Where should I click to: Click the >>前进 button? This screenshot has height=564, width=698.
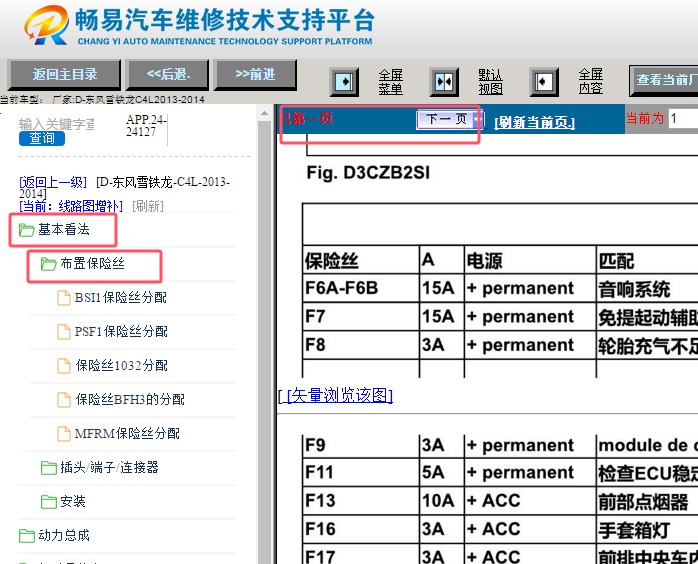255,74
